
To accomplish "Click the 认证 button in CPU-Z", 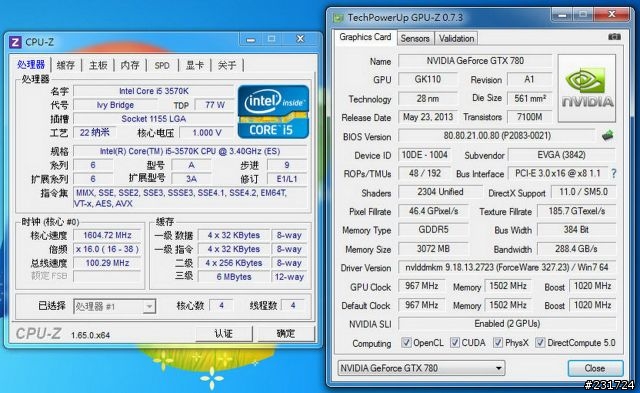I will (224, 333).
